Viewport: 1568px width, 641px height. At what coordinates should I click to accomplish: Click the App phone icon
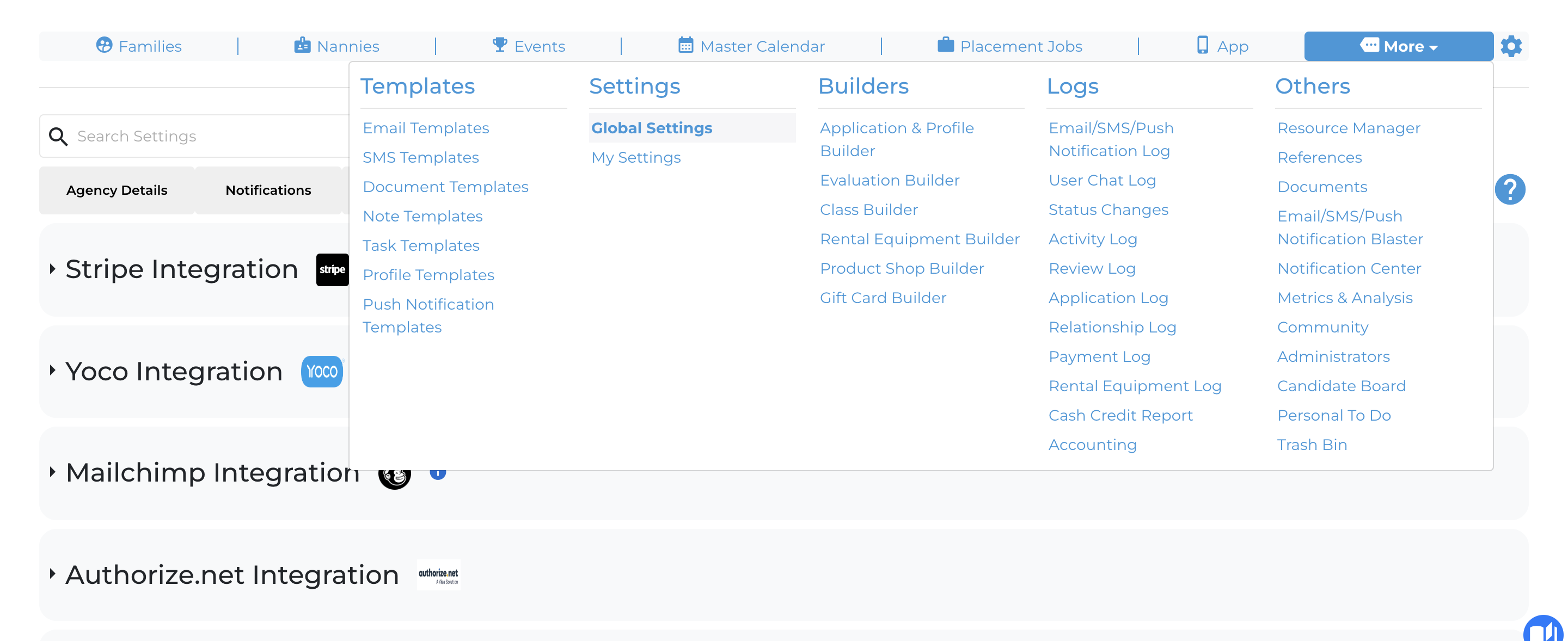click(1202, 45)
